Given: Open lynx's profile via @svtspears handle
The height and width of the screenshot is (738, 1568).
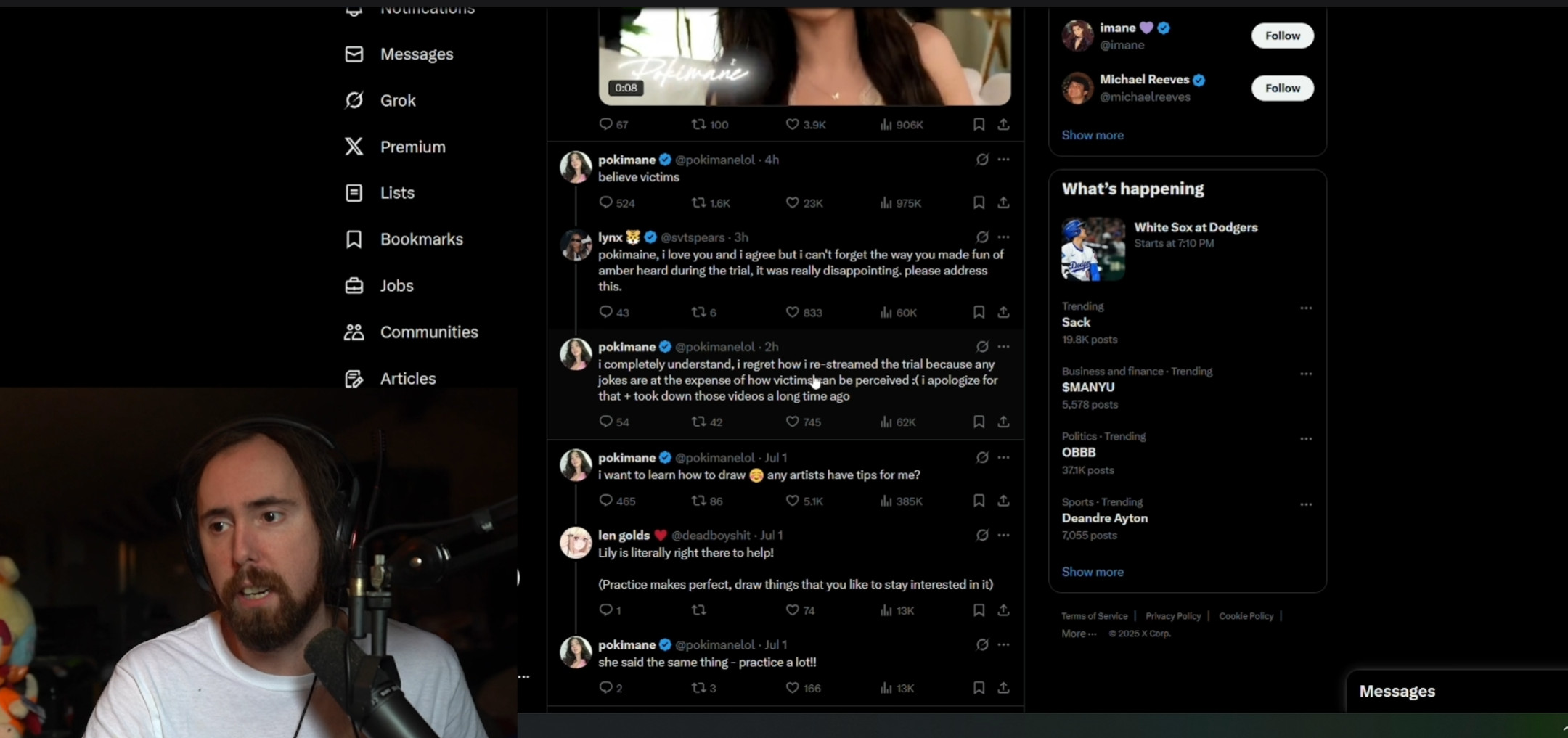Looking at the screenshot, I should (x=692, y=237).
